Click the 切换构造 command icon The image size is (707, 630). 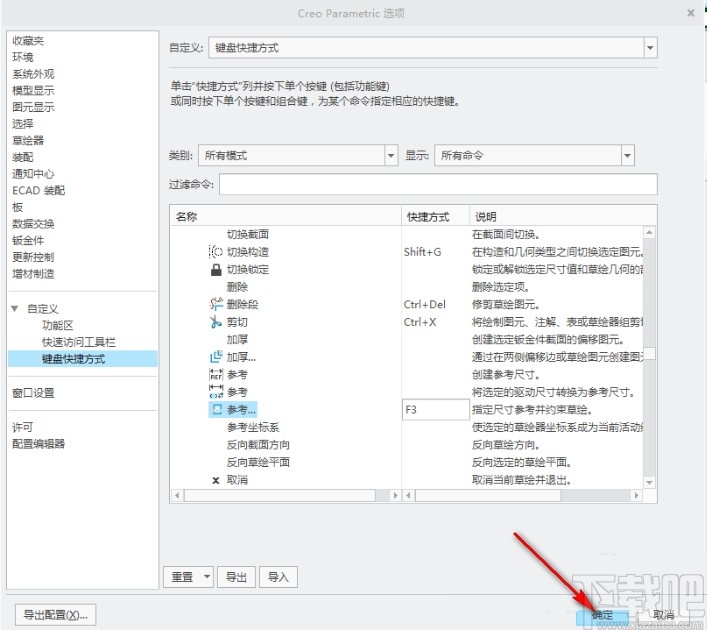point(216,252)
